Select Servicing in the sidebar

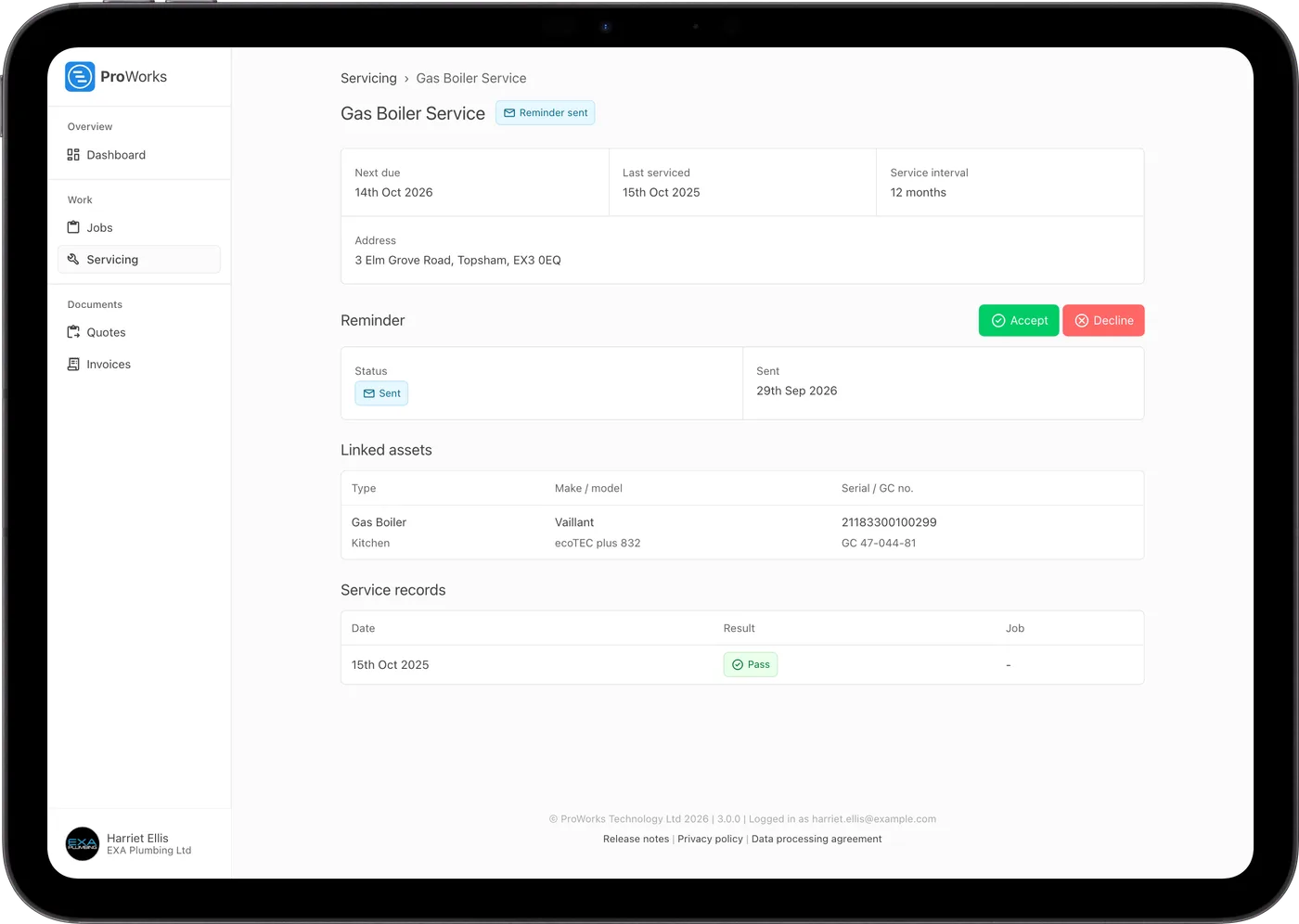pyautogui.click(x=139, y=260)
